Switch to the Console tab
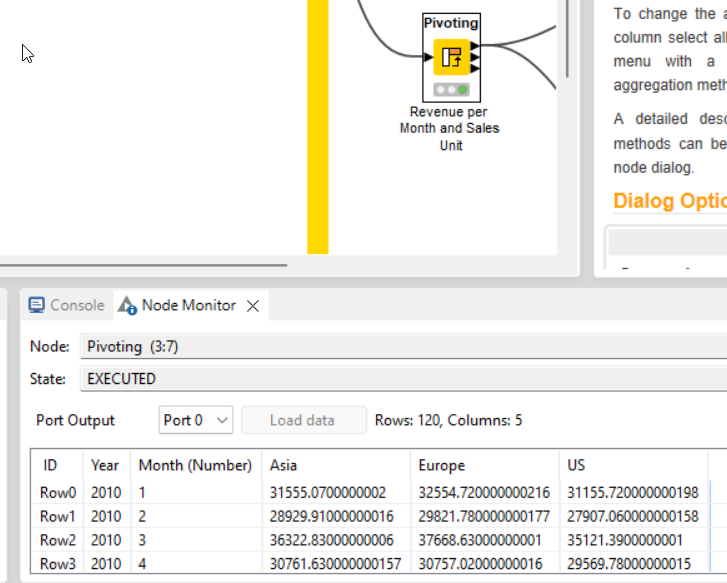Screen dimensions: 727x583 [x=66, y=305]
